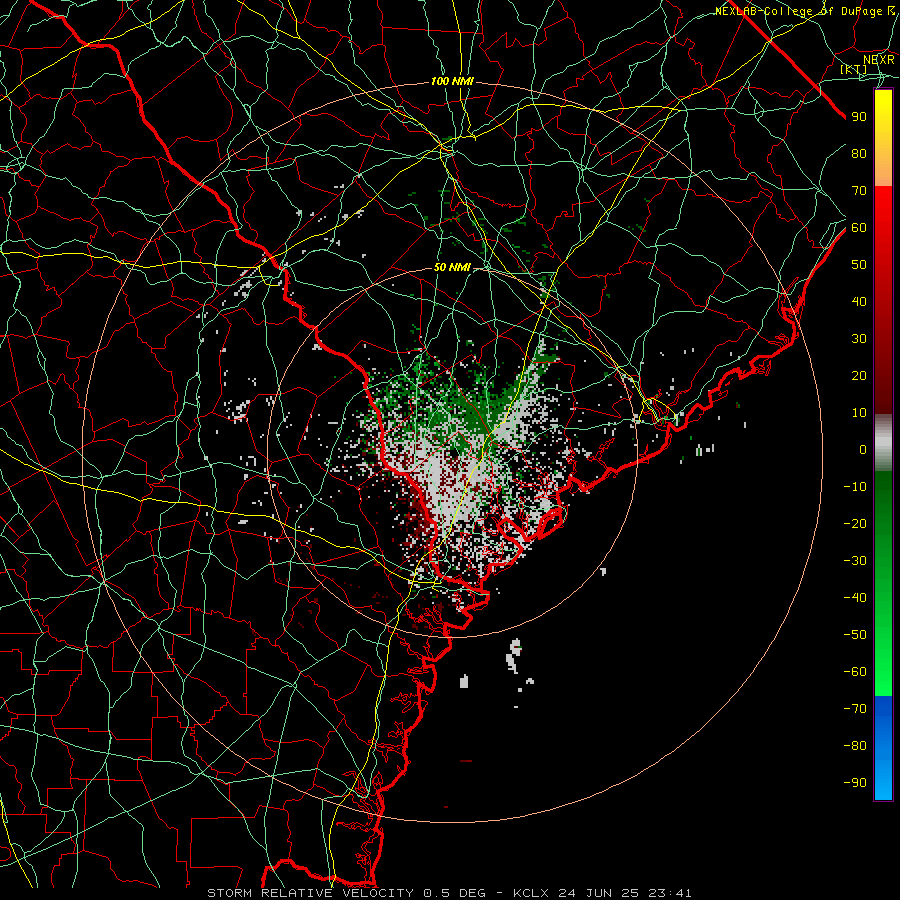Image resolution: width=900 pixels, height=900 pixels.
Task: Click the gray zero-velocity segment of the color bar
Action: pyautogui.click(x=883, y=443)
